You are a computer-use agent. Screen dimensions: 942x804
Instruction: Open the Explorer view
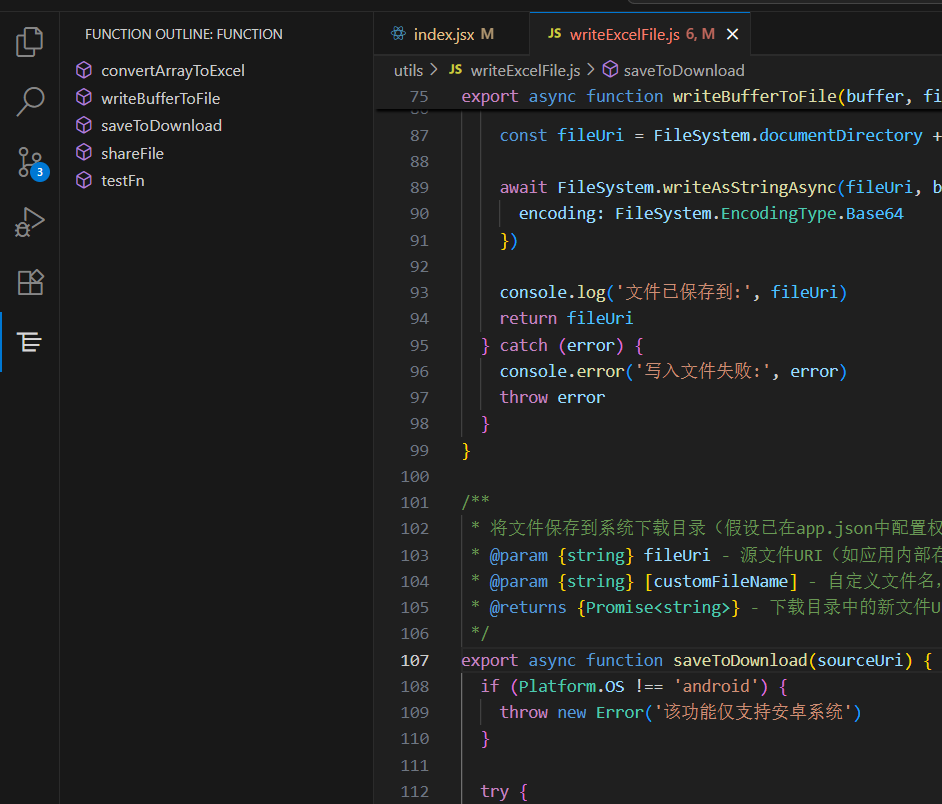[x=29, y=41]
